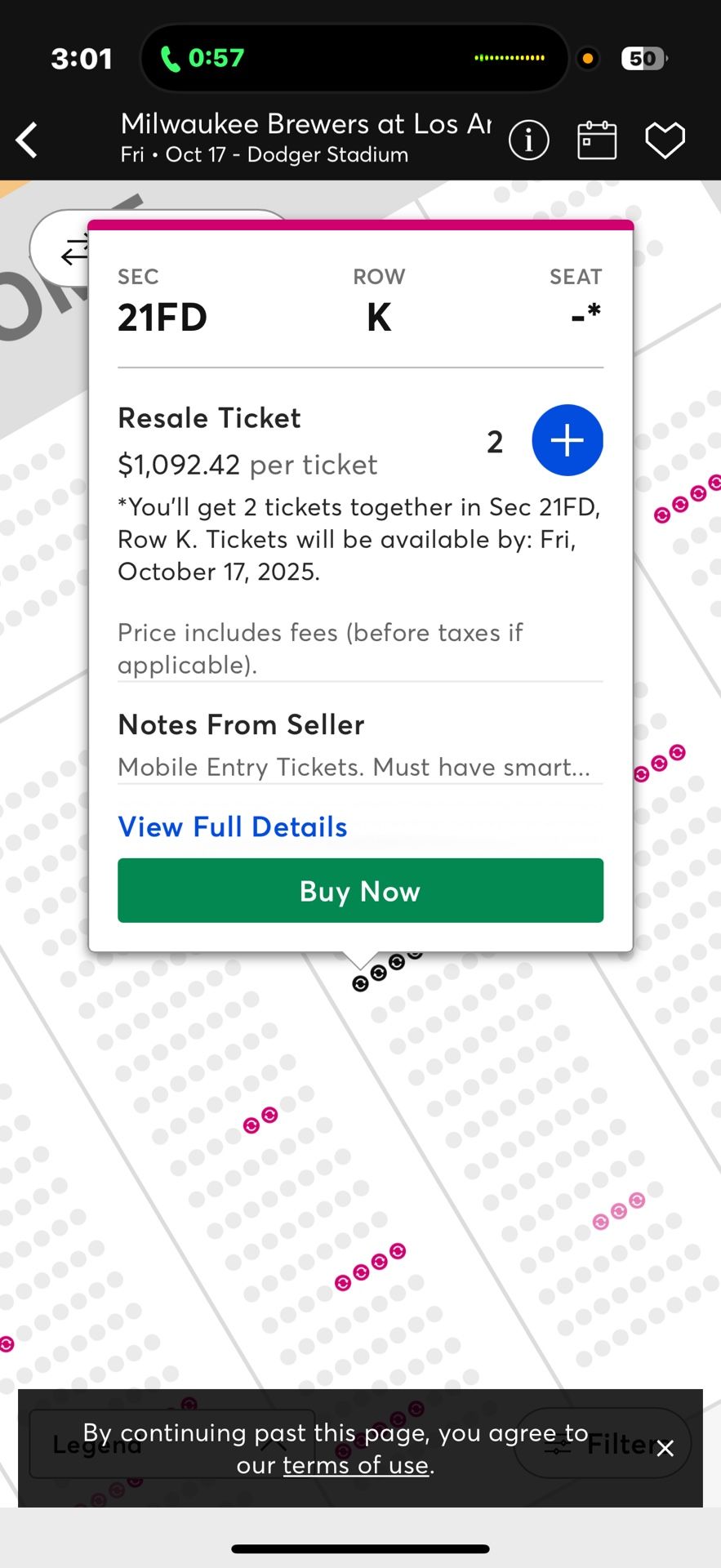This screenshot has width=721, height=1568.
Task: Tap the Milwaukee Brewers event title
Action: click(306, 124)
